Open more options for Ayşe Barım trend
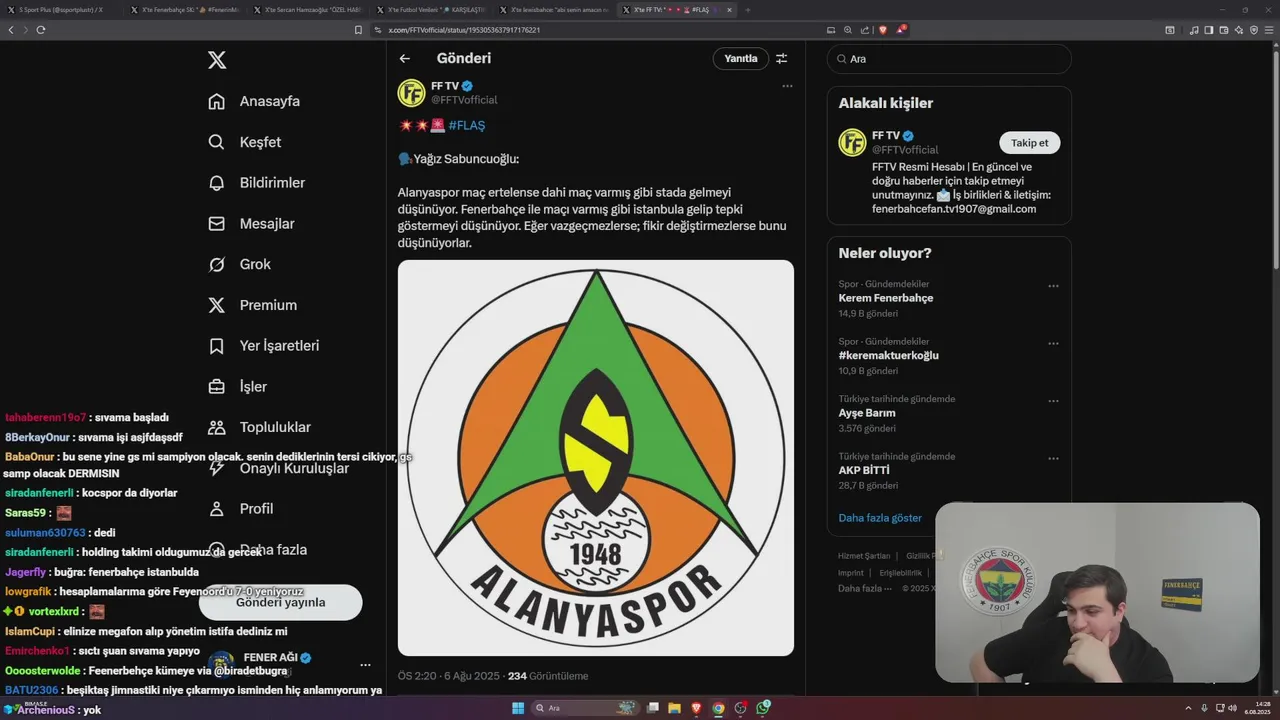 (x=1053, y=401)
